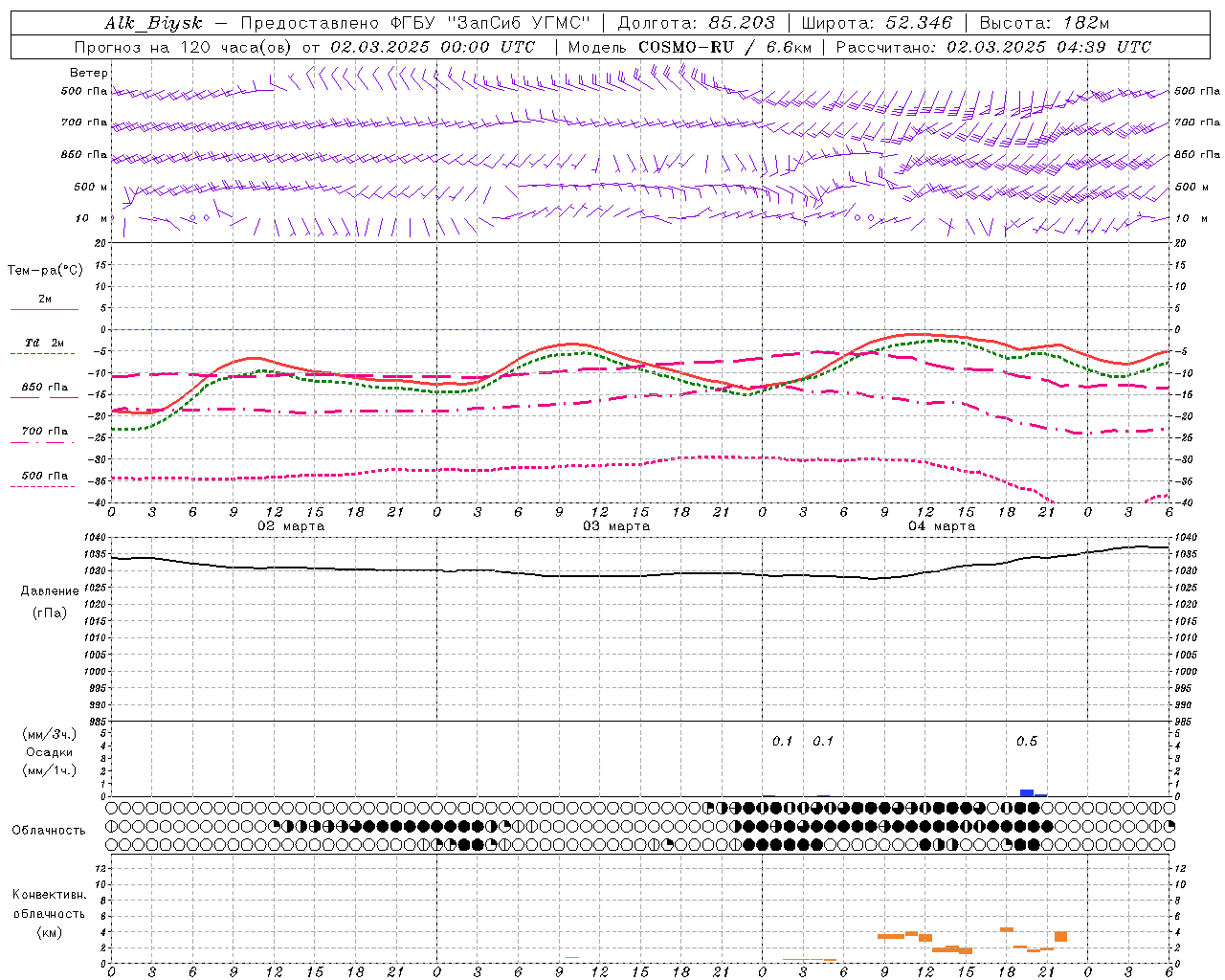Screen dimensions: 1225x980
Task: Click the Осадки precipitation label
Action: [50, 752]
